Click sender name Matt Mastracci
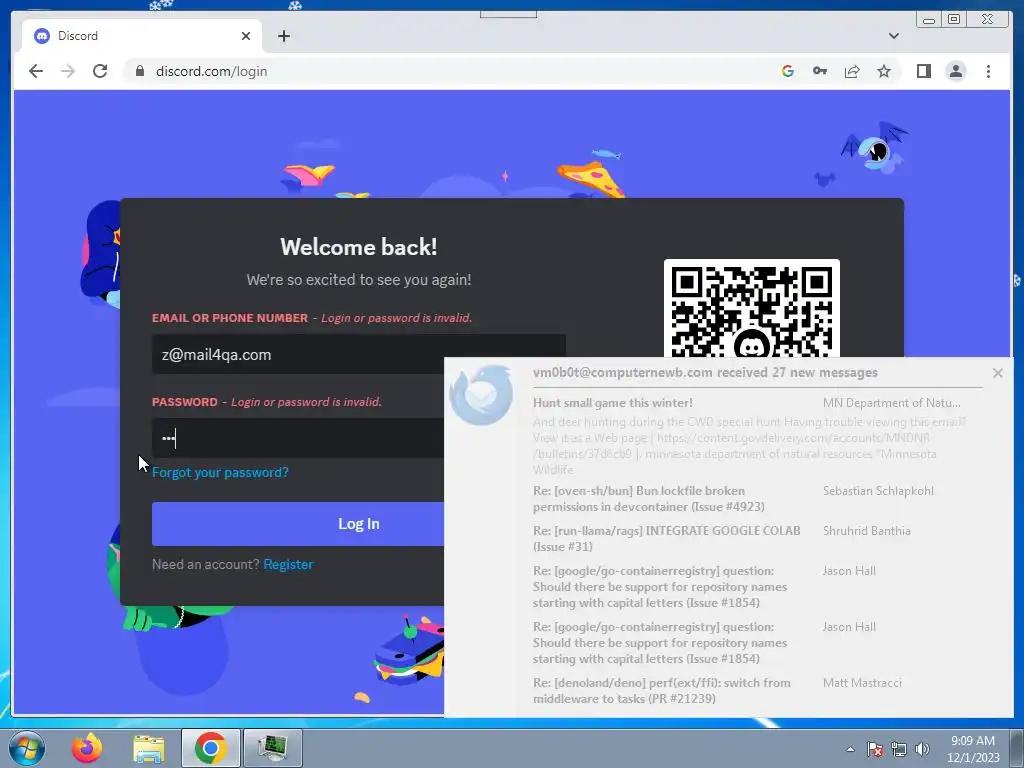The height and width of the screenshot is (768, 1024). coord(862,682)
